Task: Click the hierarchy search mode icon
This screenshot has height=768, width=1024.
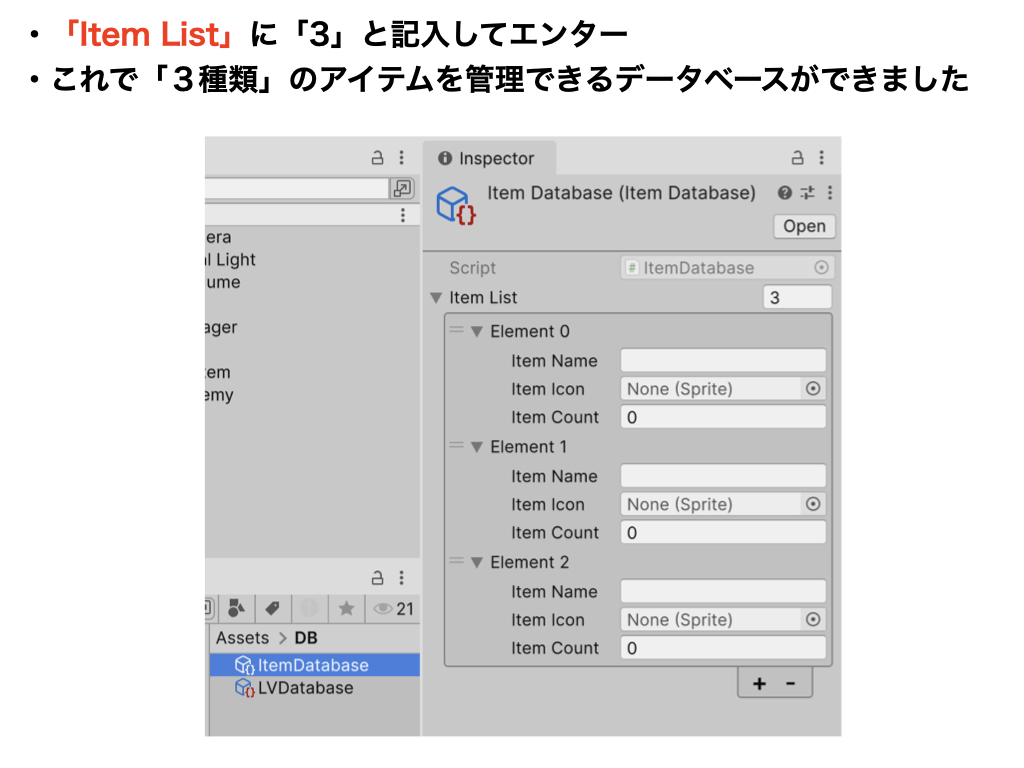Action: (402, 188)
